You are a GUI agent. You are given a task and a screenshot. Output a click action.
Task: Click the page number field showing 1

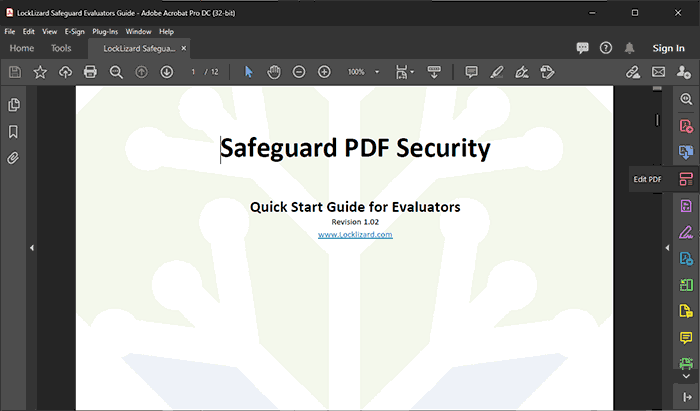coord(193,72)
